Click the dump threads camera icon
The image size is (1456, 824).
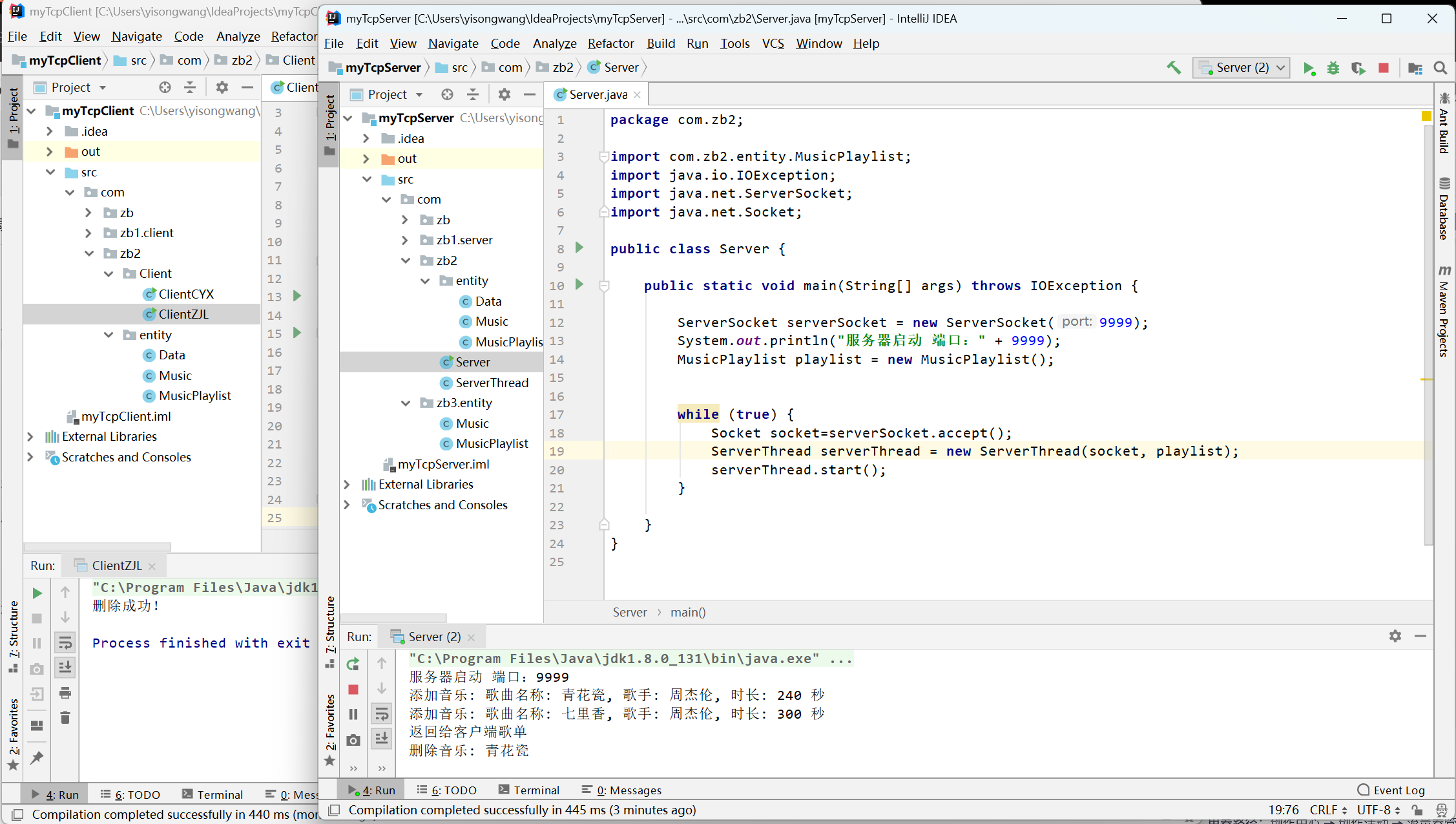pos(353,740)
